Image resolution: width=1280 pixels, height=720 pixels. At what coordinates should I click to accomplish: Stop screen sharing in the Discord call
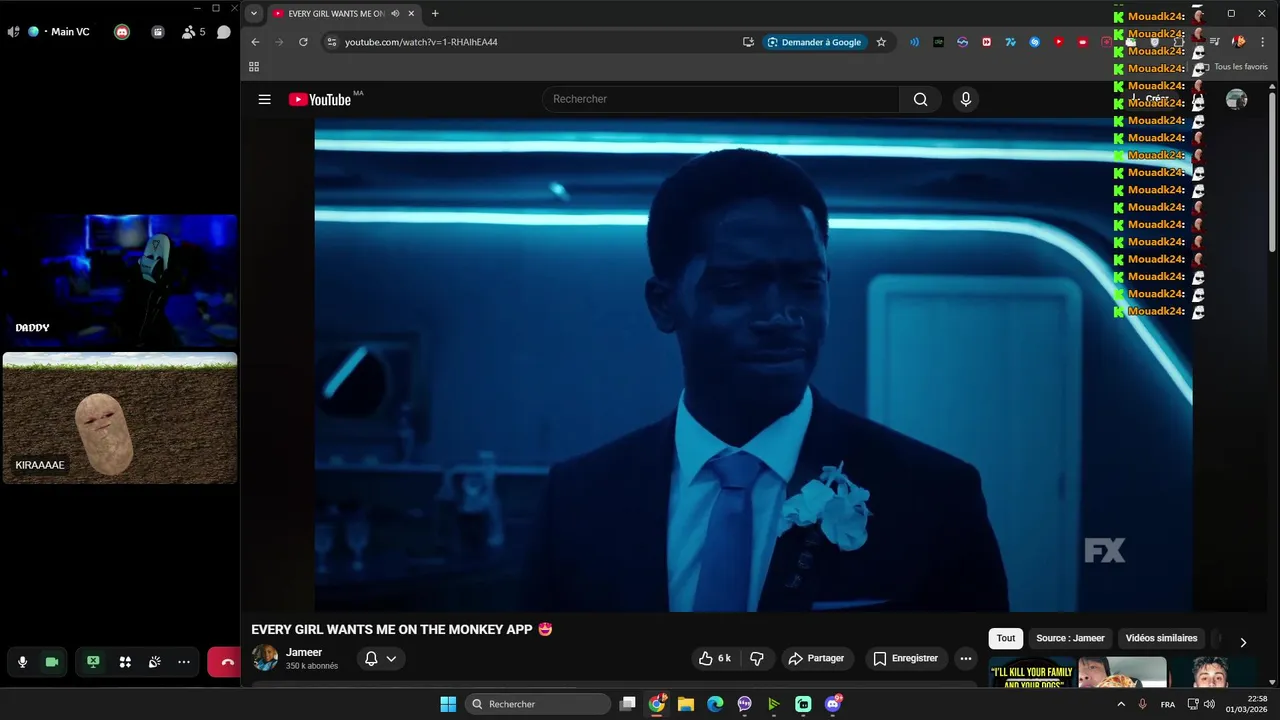point(93,662)
